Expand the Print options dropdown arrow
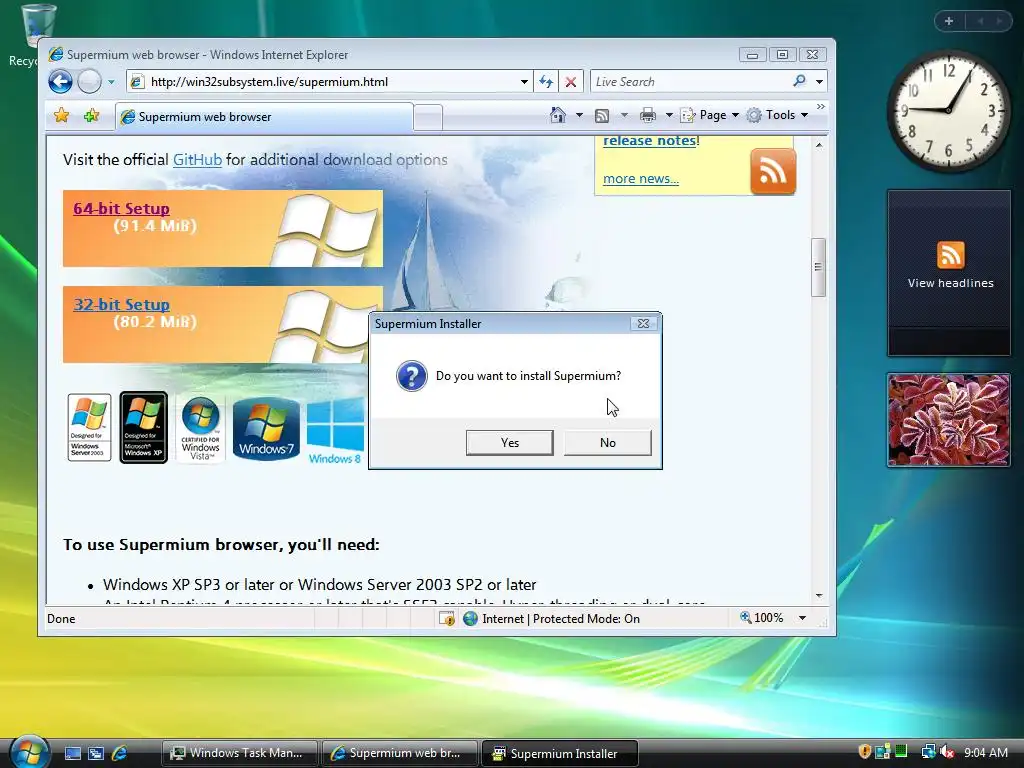Image resolution: width=1024 pixels, height=768 pixels. 669,116
